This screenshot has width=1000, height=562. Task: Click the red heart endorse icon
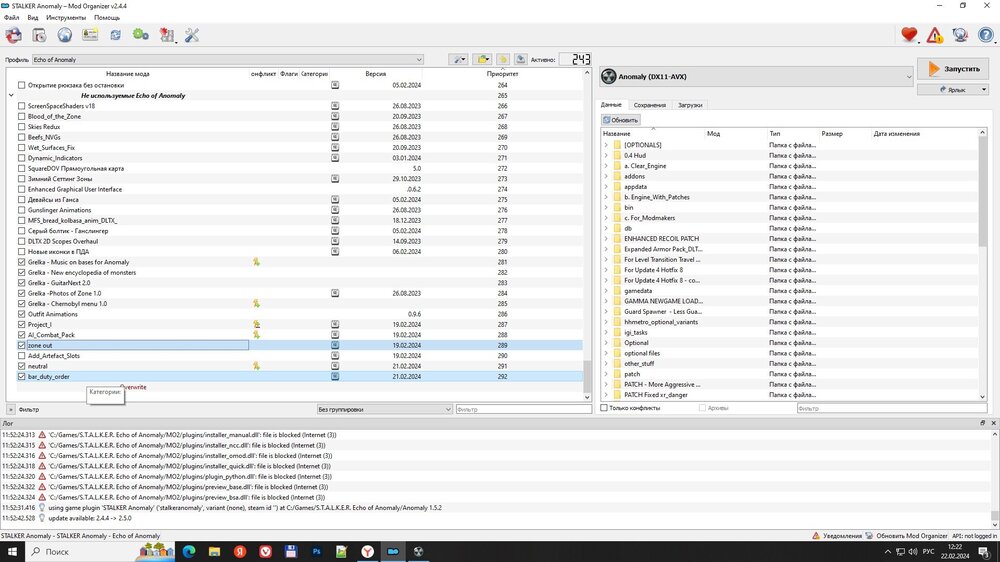click(x=909, y=35)
